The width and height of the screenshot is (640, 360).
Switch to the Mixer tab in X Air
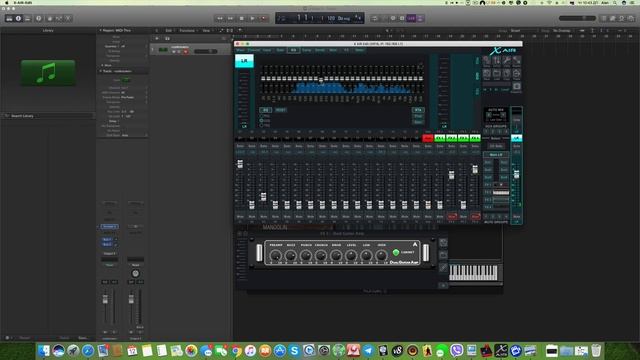click(240, 50)
